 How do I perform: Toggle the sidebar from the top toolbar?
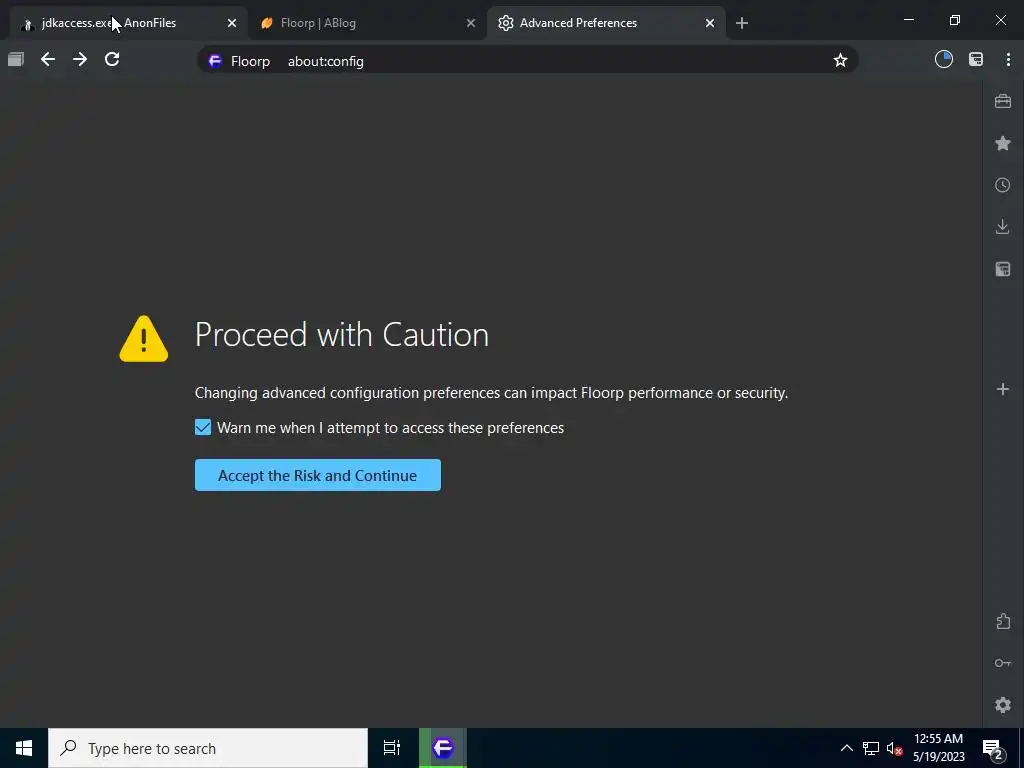(976, 59)
